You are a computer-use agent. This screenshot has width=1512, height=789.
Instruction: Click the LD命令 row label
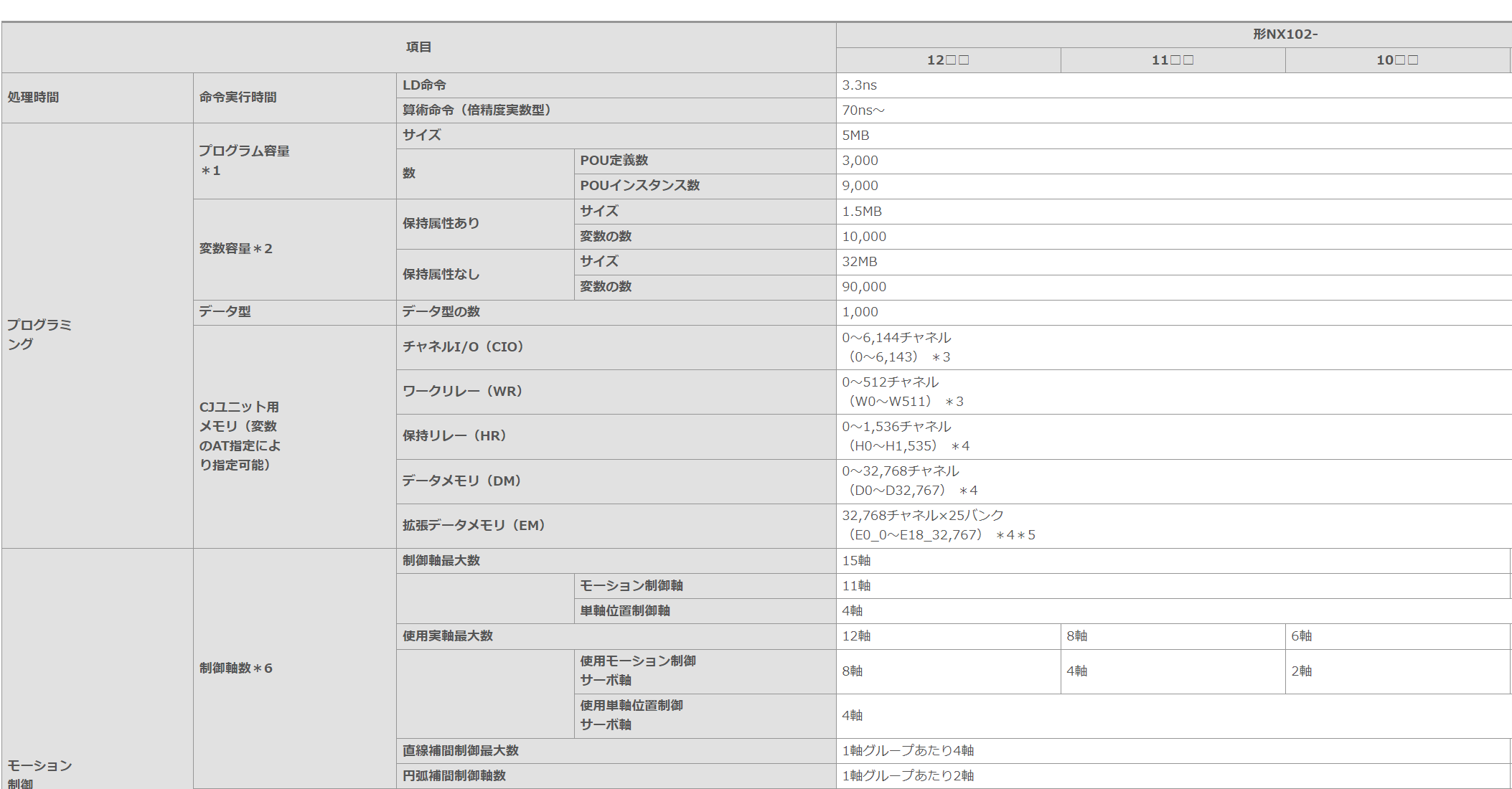424,85
